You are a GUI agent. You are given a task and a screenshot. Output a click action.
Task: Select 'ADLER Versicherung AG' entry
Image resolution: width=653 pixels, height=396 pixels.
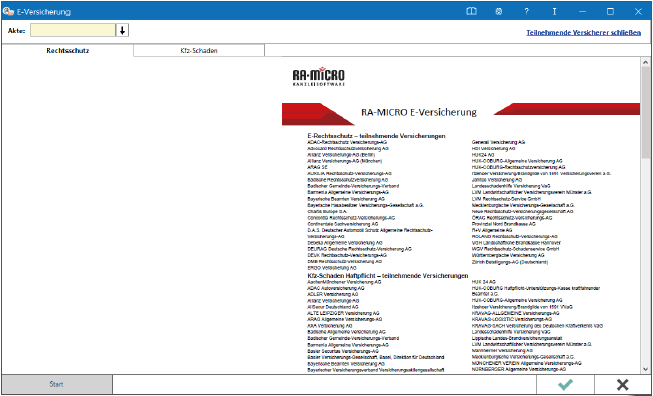tap(332, 294)
